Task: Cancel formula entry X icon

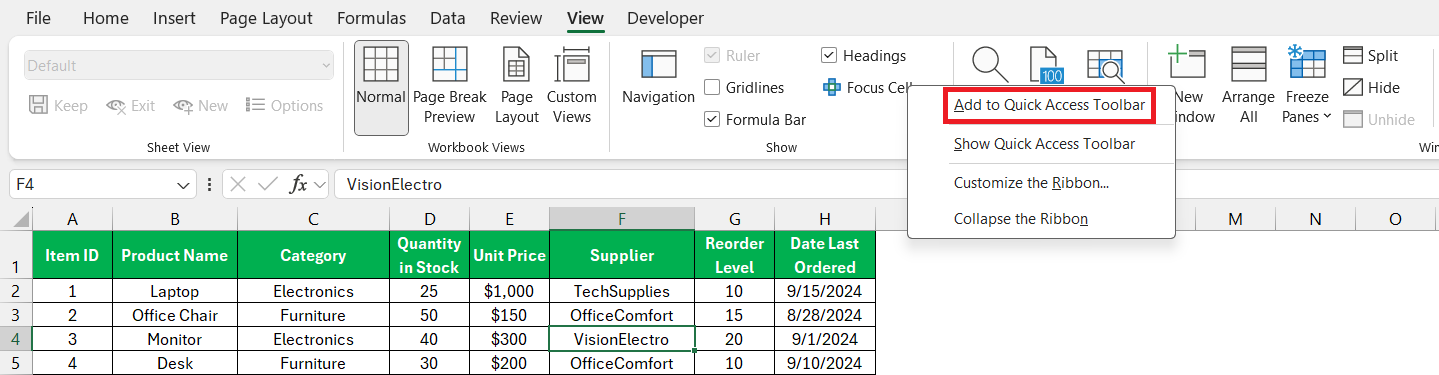Action: (x=238, y=184)
